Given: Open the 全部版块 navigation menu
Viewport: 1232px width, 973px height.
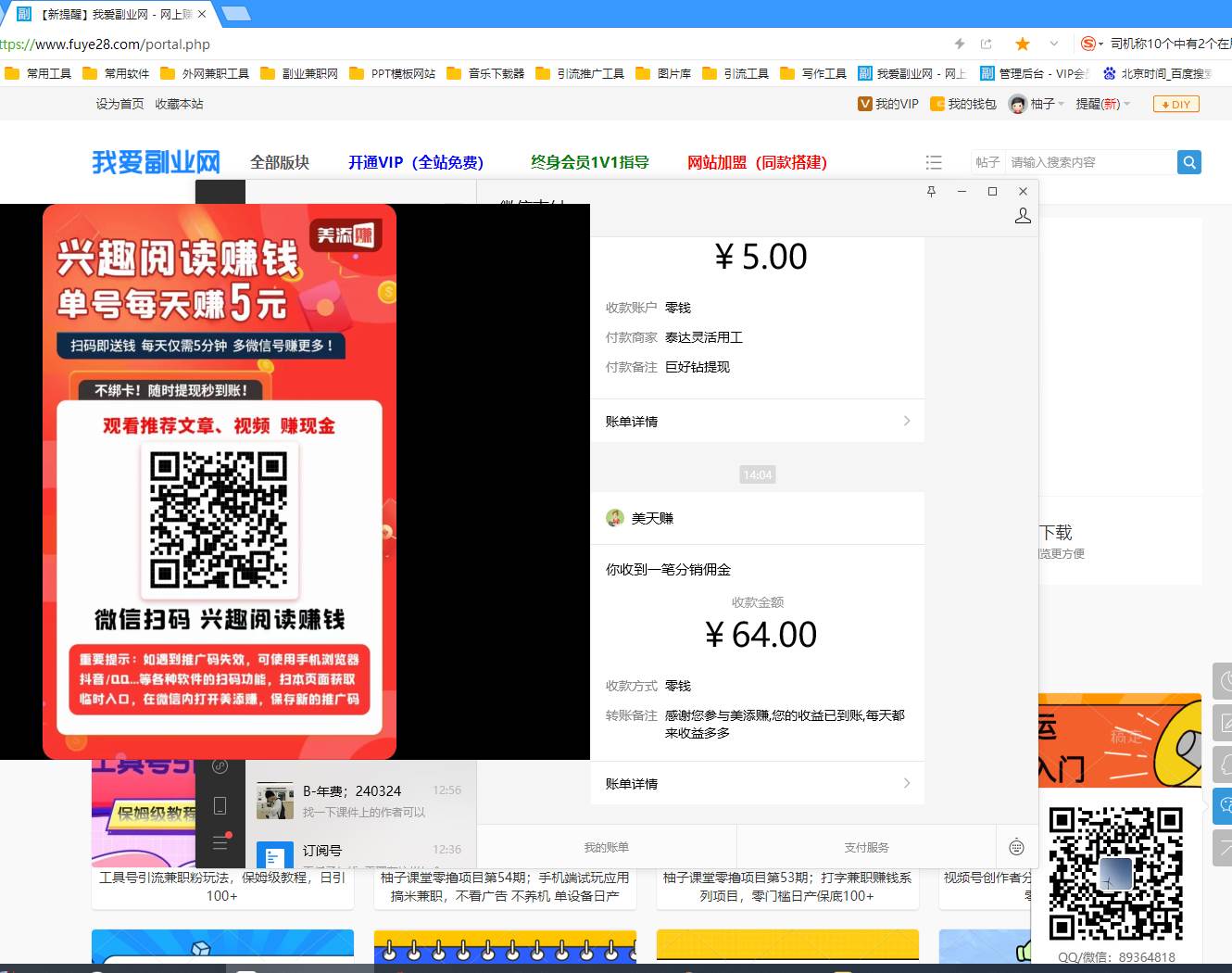Looking at the screenshot, I should point(280,161).
